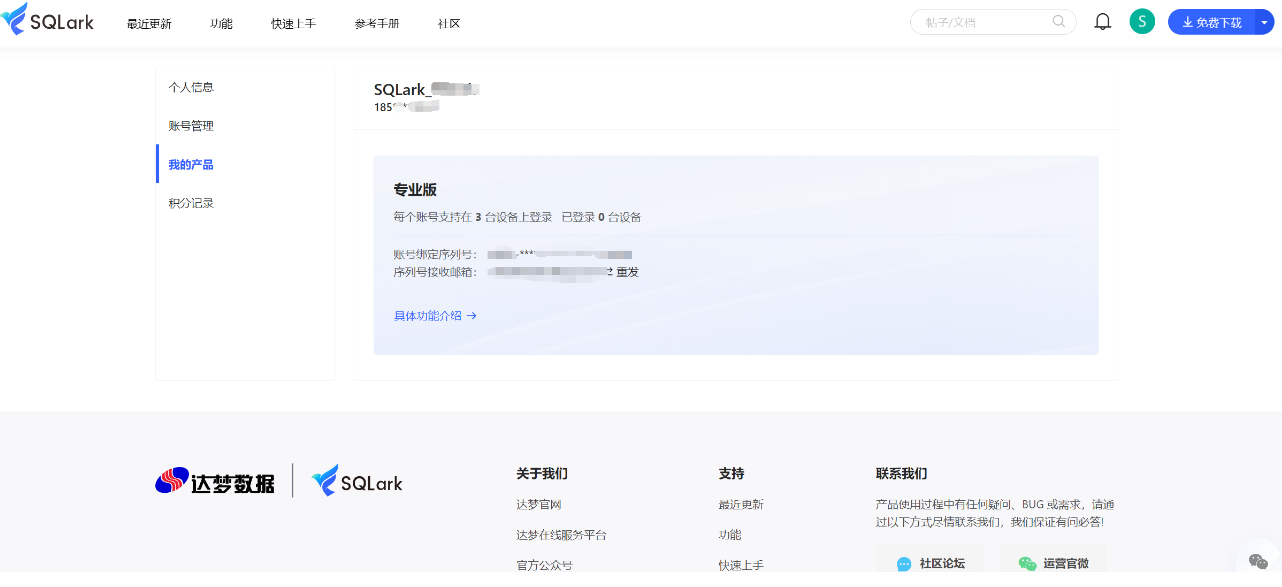1282x587 pixels.
Task: Go to 快速上手 in navigation bar
Action: pyautogui.click(x=293, y=23)
